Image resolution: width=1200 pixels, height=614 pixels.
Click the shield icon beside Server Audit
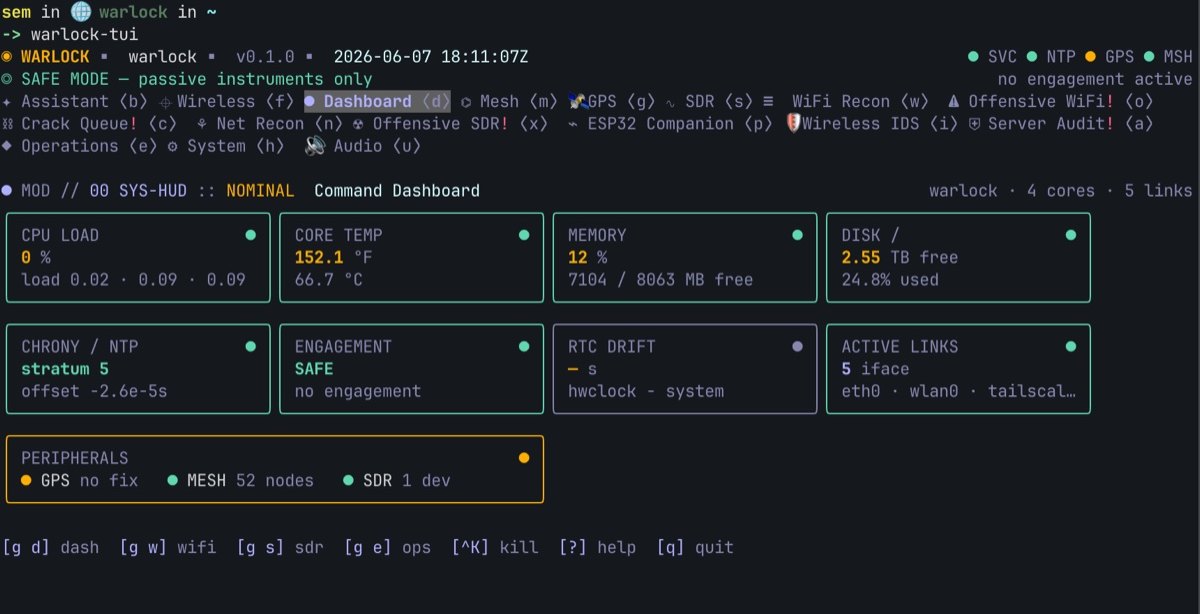pyautogui.click(x=974, y=124)
